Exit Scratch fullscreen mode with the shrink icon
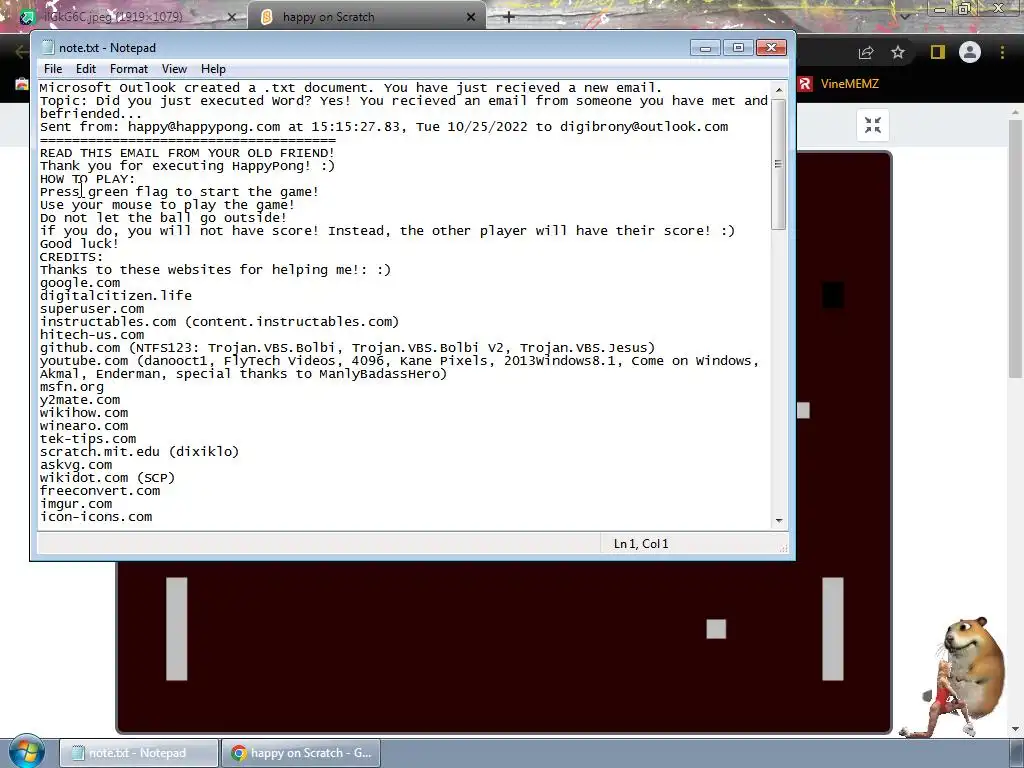Image resolution: width=1024 pixels, height=768 pixels. [x=873, y=125]
